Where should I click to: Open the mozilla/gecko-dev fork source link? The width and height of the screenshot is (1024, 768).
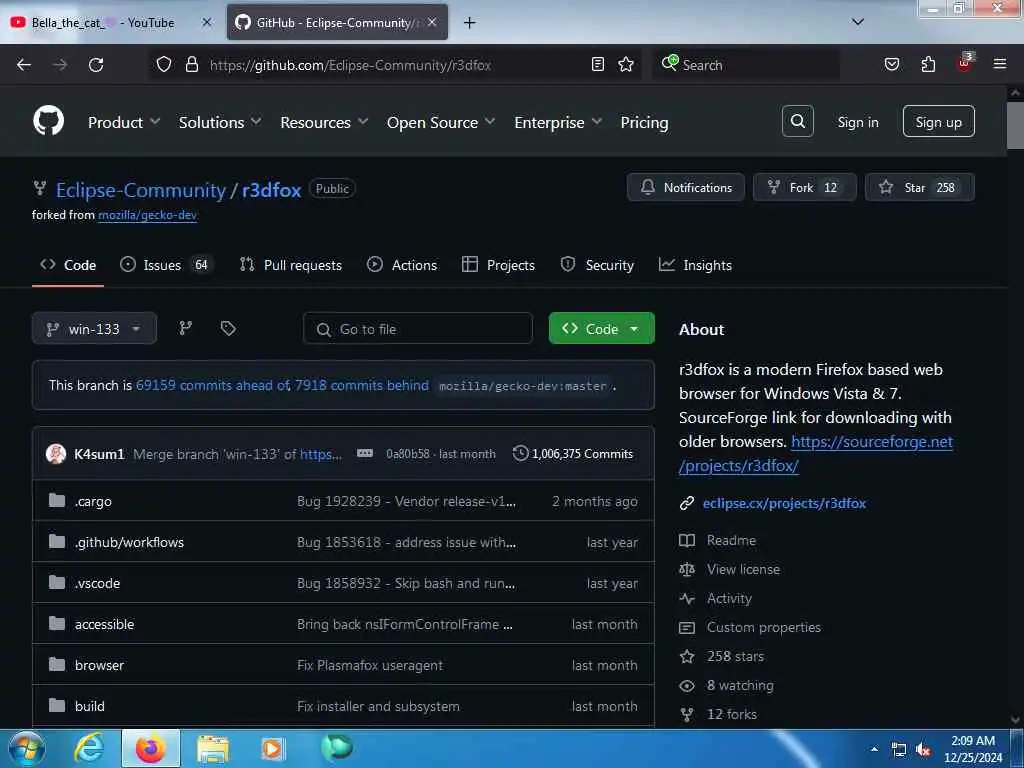point(148,215)
